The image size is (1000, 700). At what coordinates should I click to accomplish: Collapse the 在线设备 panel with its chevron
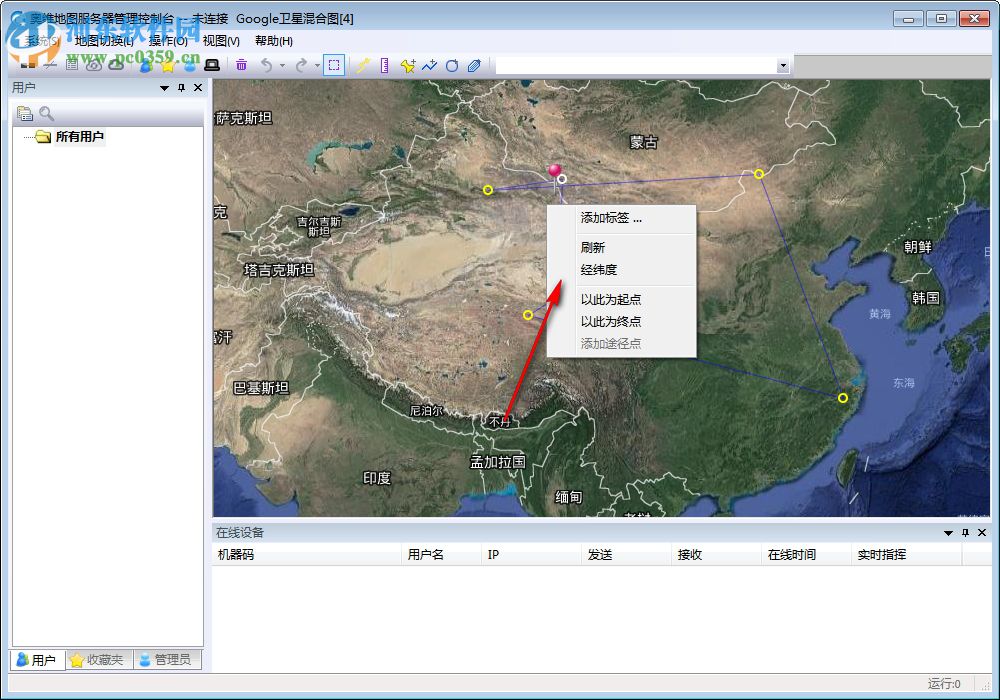tap(947, 532)
